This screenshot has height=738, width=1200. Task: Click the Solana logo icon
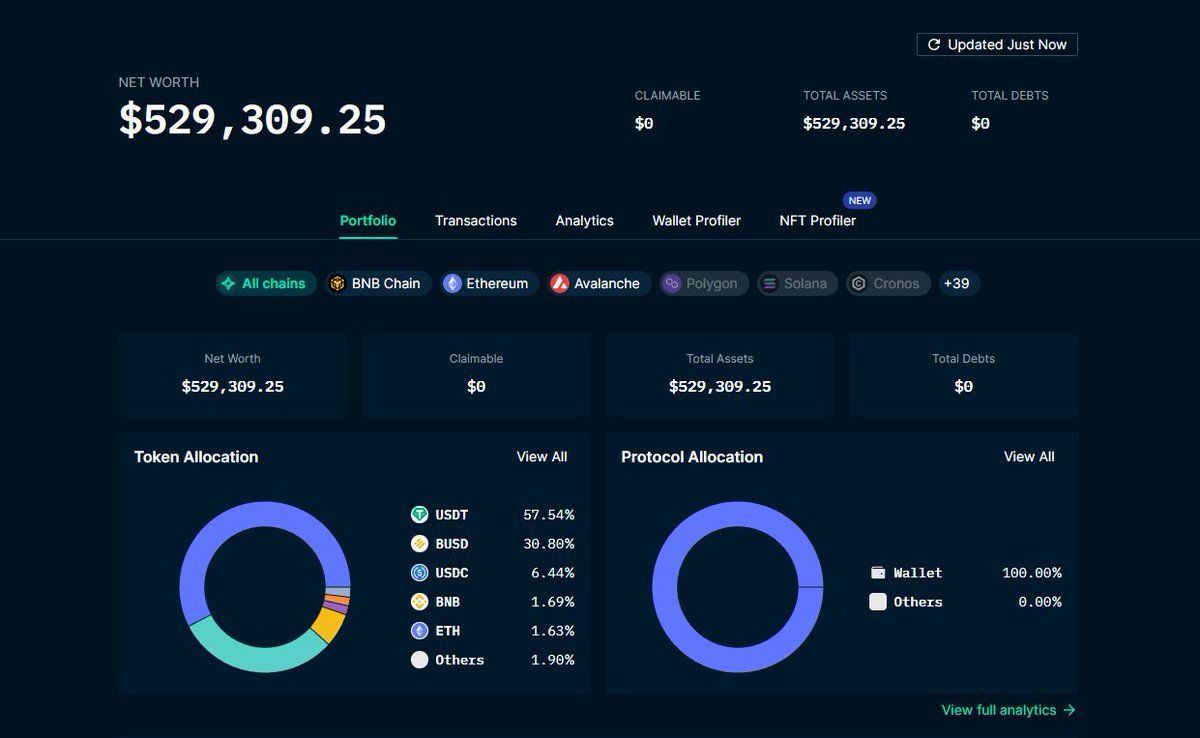click(x=769, y=284)
